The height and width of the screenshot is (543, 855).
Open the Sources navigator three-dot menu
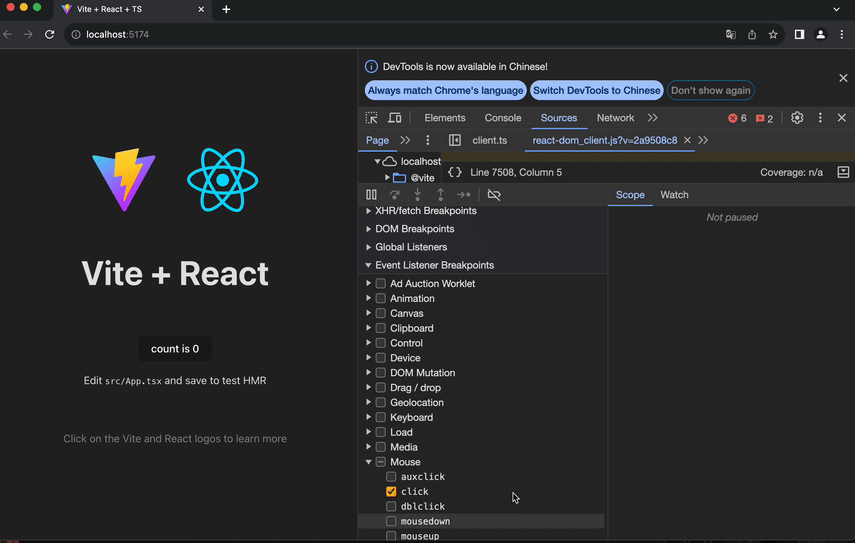pyautogui.click(x=428, y=140)
